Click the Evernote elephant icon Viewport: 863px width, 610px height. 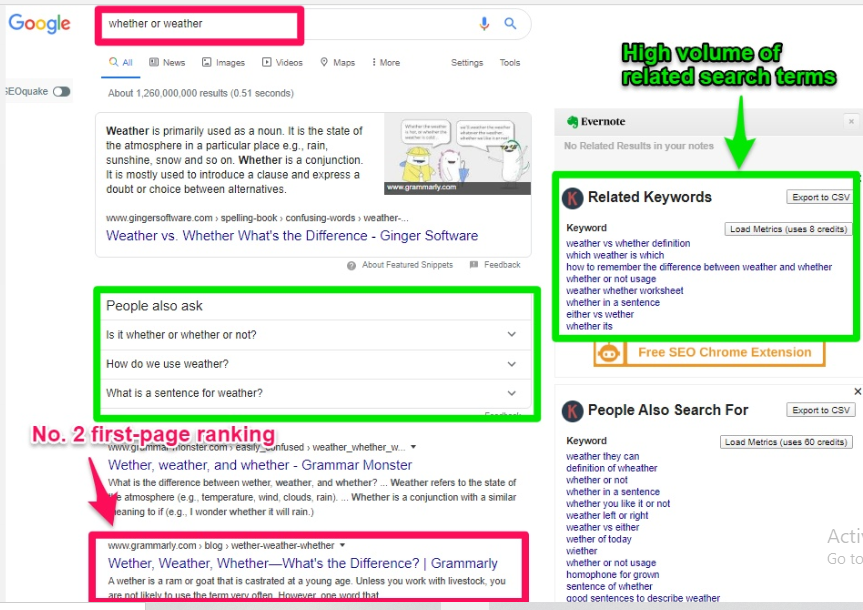point(572,121)
